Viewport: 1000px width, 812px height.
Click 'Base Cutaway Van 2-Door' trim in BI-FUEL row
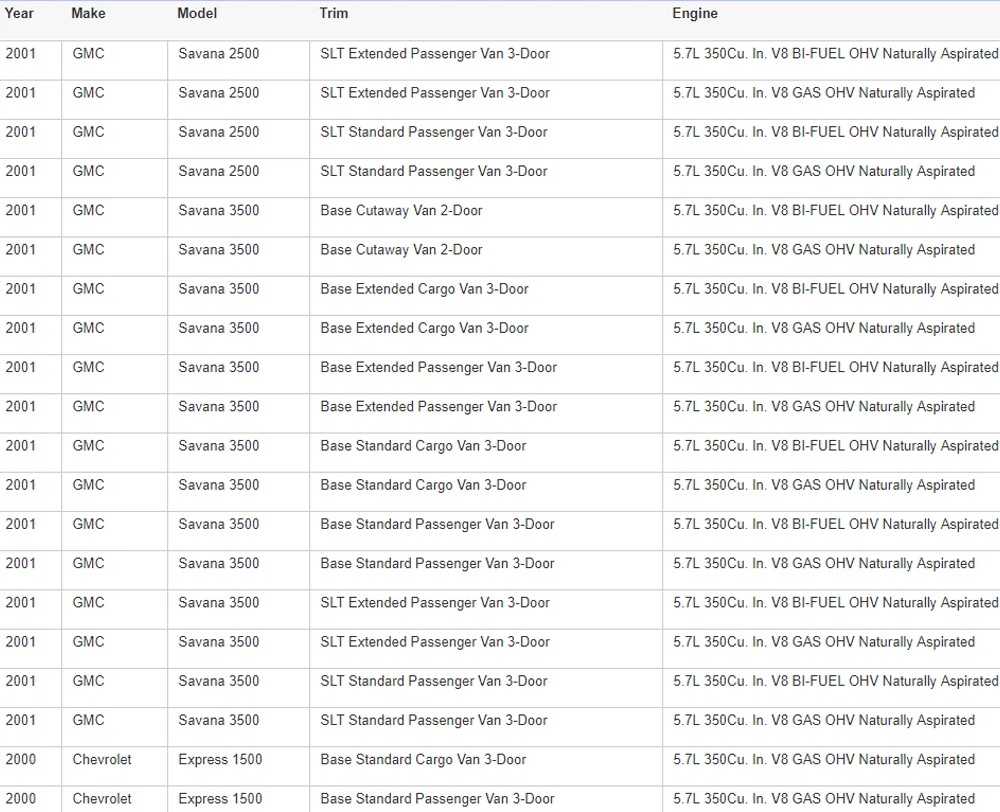(x=401, y=210)
